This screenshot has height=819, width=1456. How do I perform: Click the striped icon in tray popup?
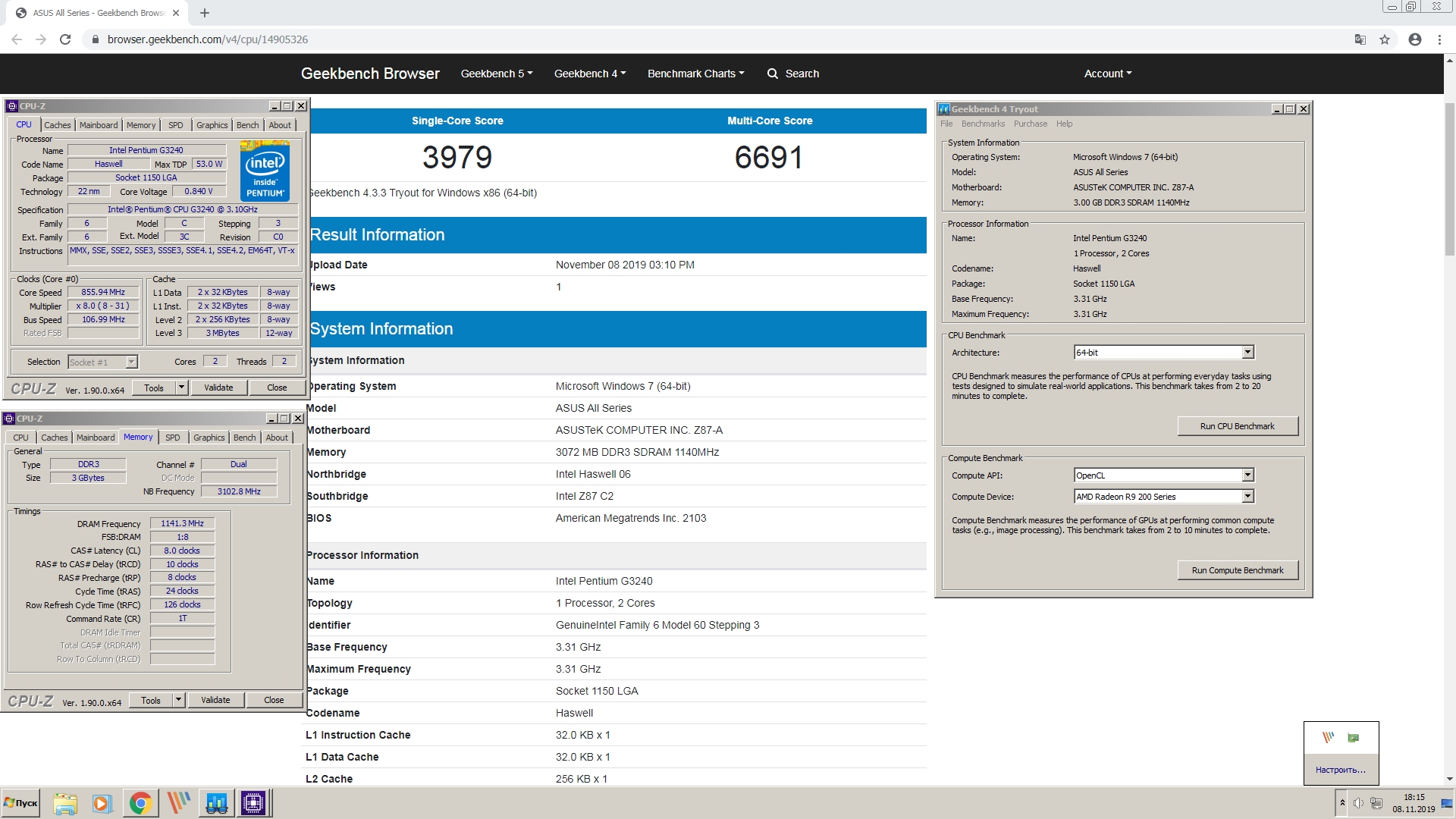1328,737
